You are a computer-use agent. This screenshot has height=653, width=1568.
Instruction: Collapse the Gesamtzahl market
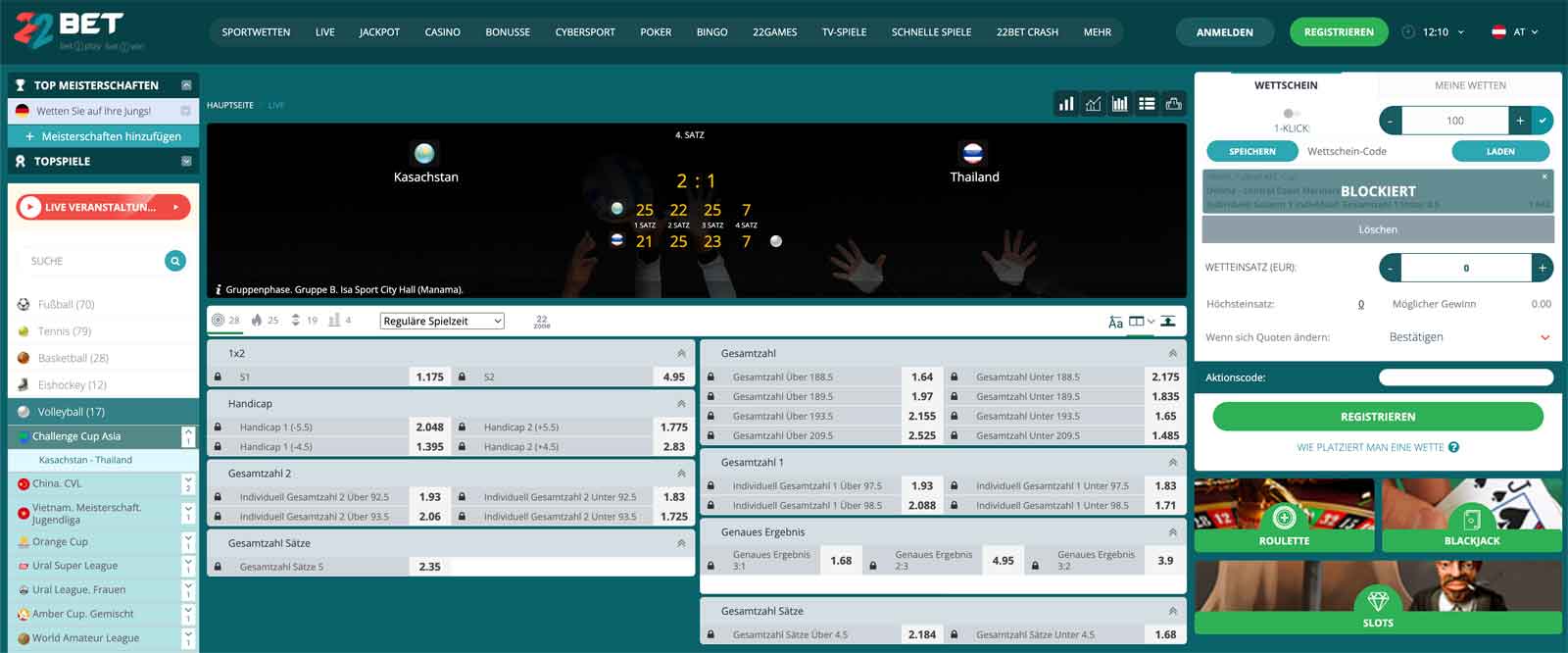(1172, 353)
